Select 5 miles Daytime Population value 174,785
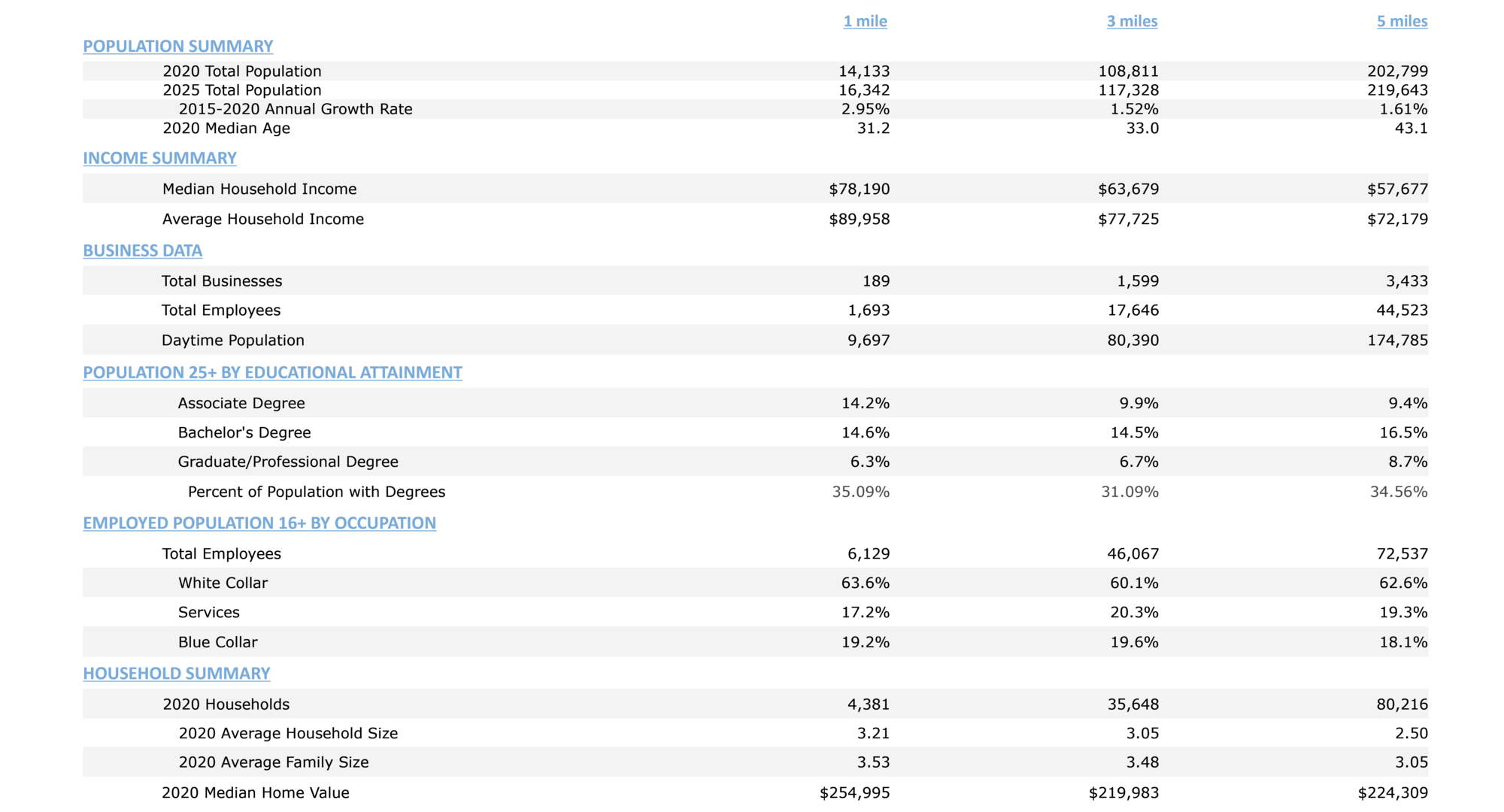This screenshot has width=1504, height=812. tap(1397, 340)
